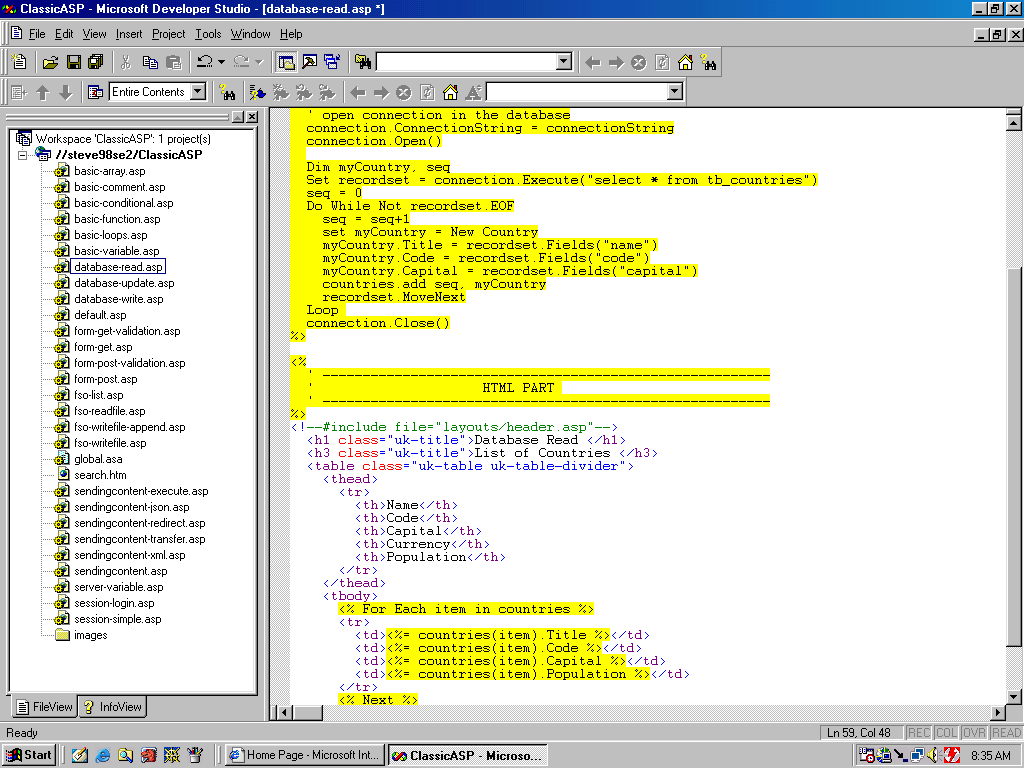Open the Tools menu
This screenshot has width=1024, height=768.
[208, 34]
